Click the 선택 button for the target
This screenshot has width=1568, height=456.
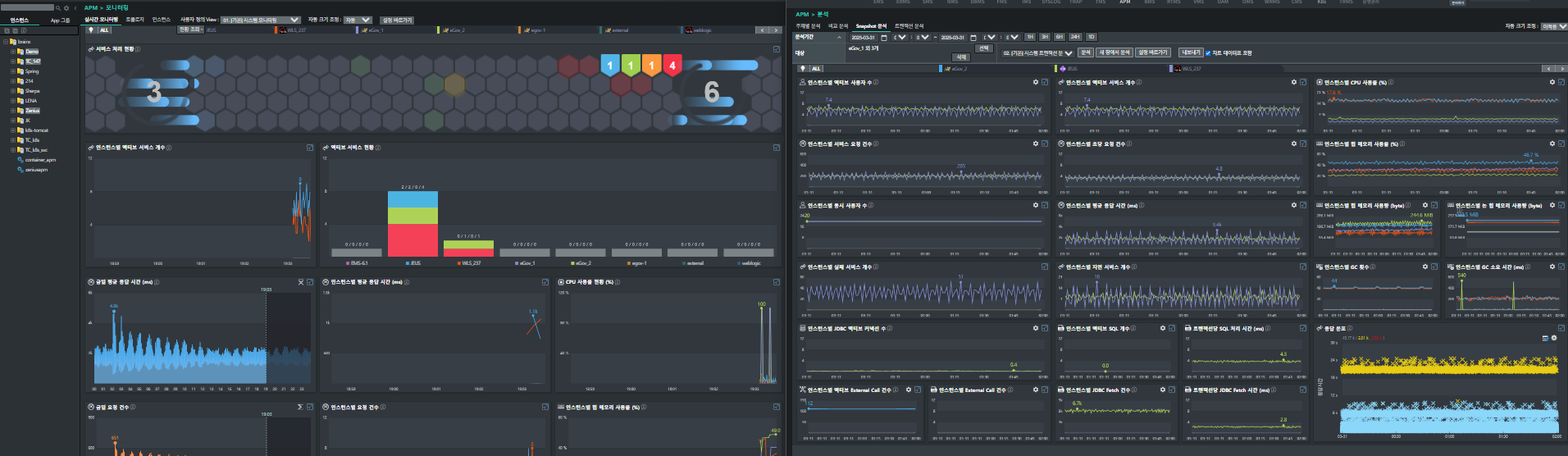[x=984, y=48]
